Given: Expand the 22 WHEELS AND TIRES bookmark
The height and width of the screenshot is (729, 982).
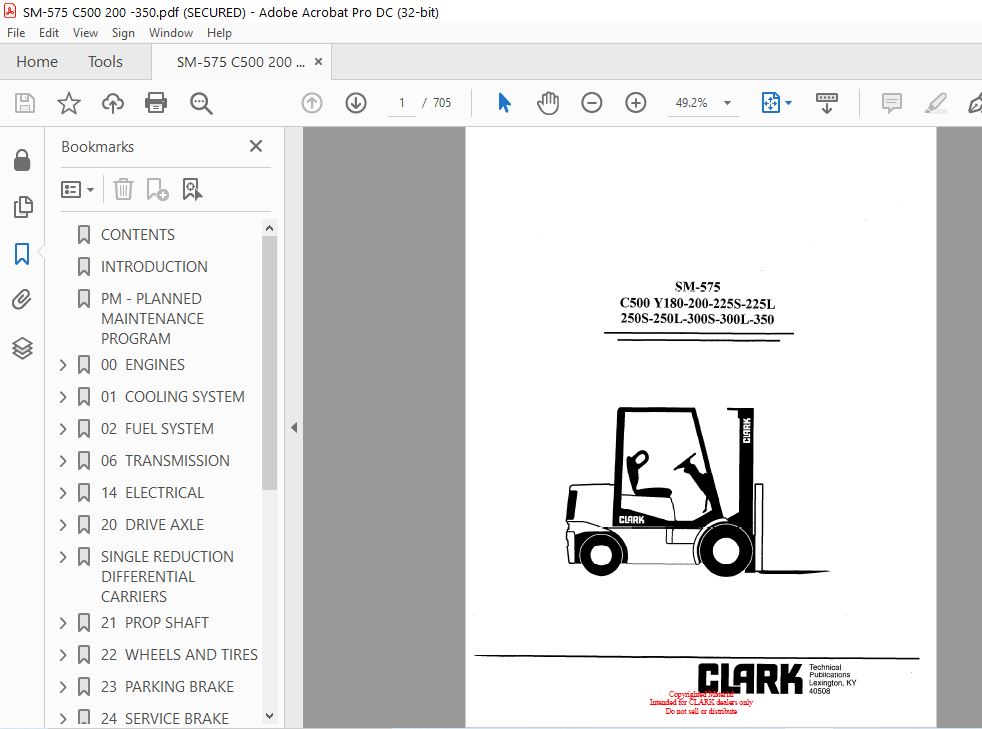Looking at the screenshot, I should pyautogui.click(x=63, y=654).
